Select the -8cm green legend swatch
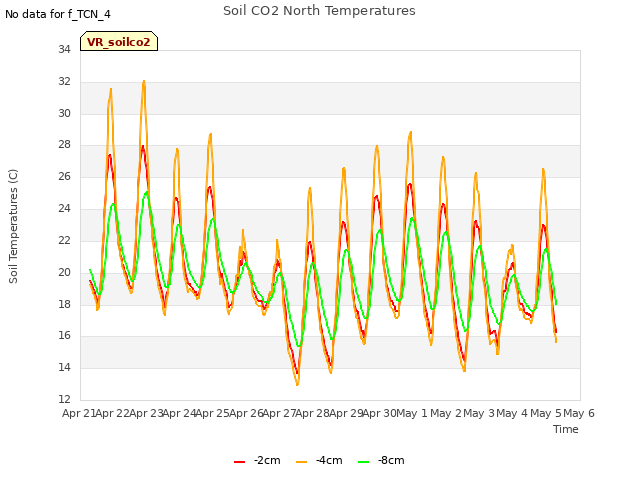 363,461
